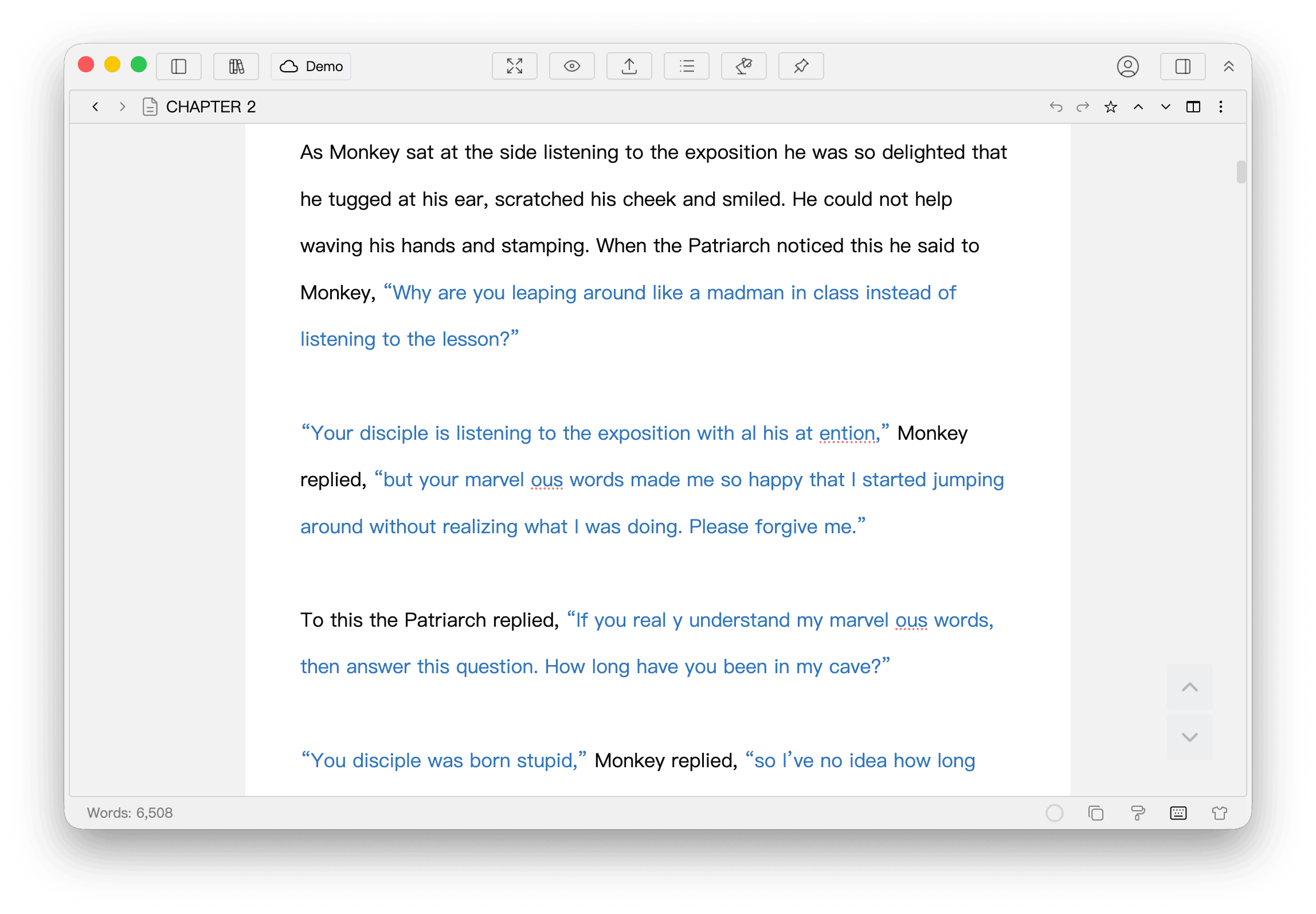Image resolution: width=1316 pixels, height=914 pixels.
Task: Open the shirt theme icon in status bar
Action: tap(1220, 813)
